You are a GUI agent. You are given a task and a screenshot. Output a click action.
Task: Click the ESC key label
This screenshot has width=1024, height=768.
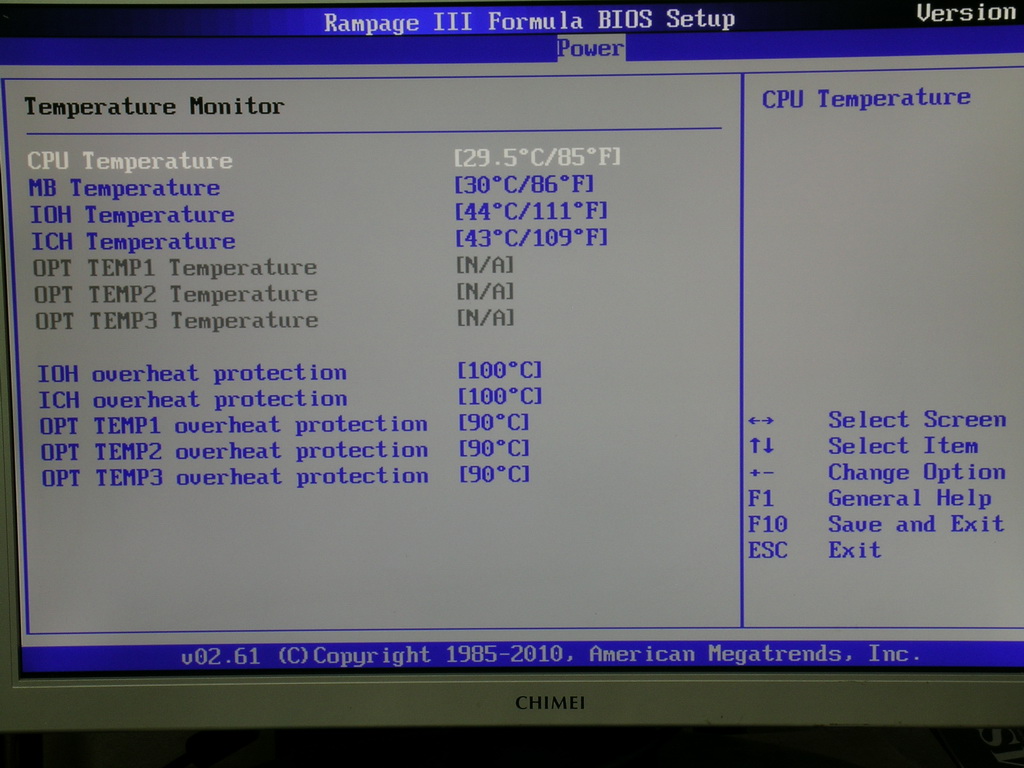point(768,551)
